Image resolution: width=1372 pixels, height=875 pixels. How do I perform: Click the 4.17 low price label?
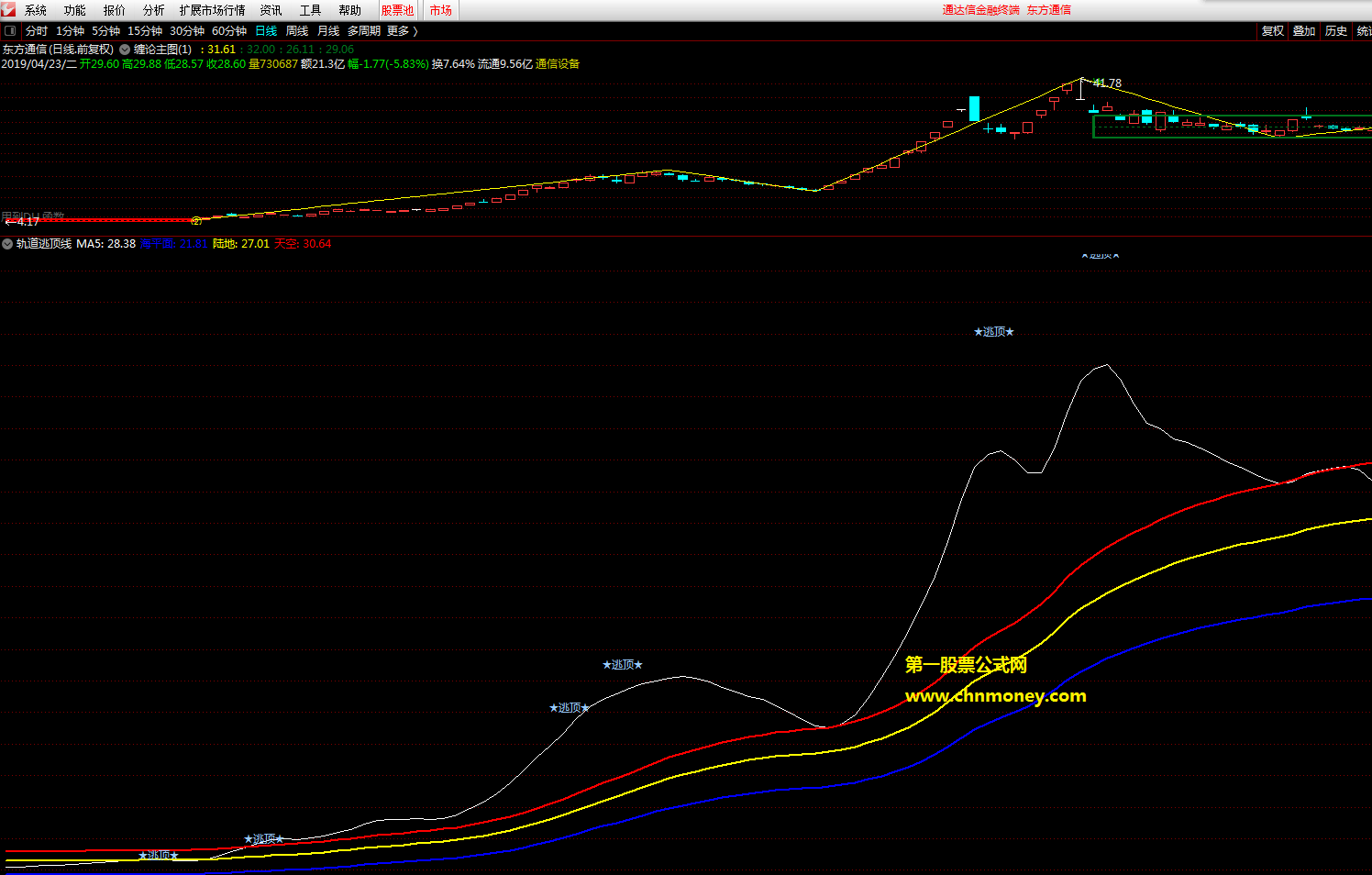[24, 222]
